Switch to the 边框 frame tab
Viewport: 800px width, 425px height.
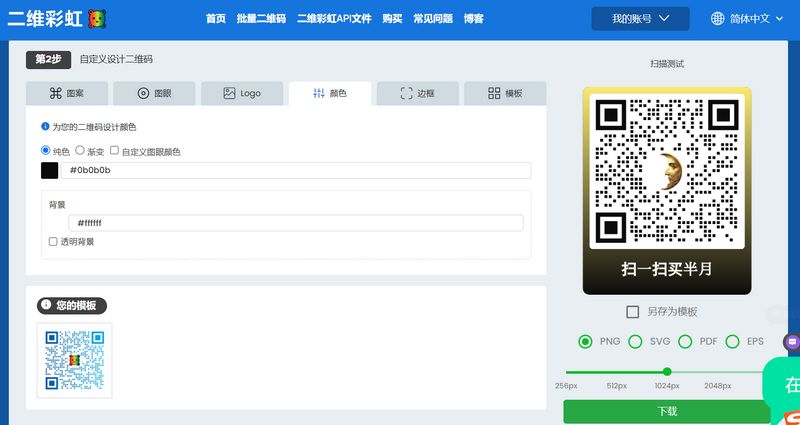coord(417,93)
